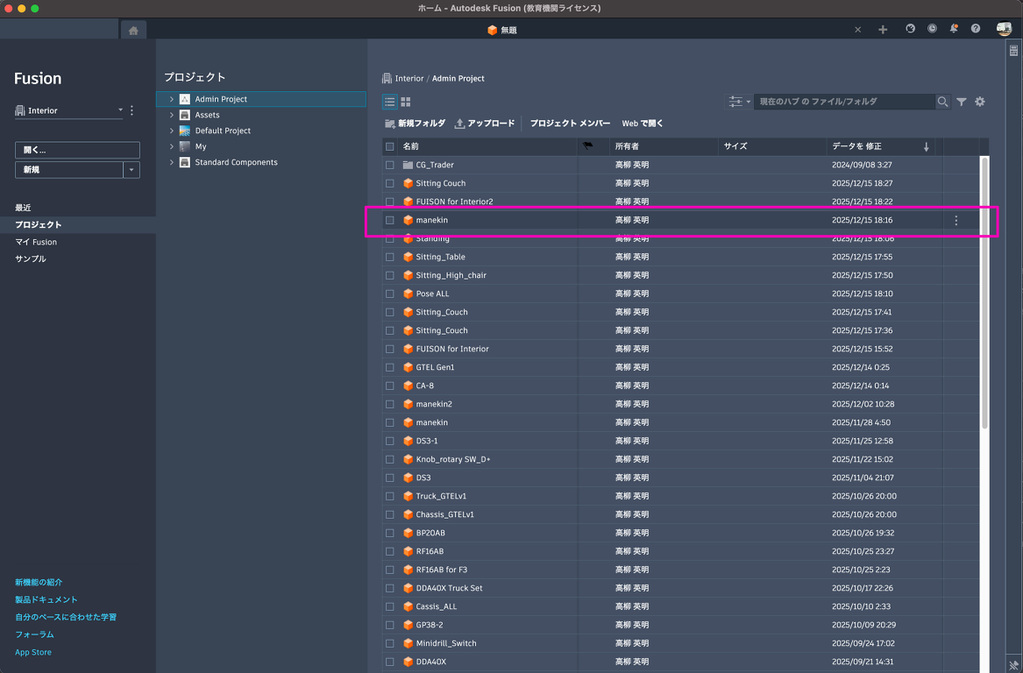Tick the checkbox for CG_Trader folder
The height and width of the screenshot is (673, 1023).
point(390,165)
